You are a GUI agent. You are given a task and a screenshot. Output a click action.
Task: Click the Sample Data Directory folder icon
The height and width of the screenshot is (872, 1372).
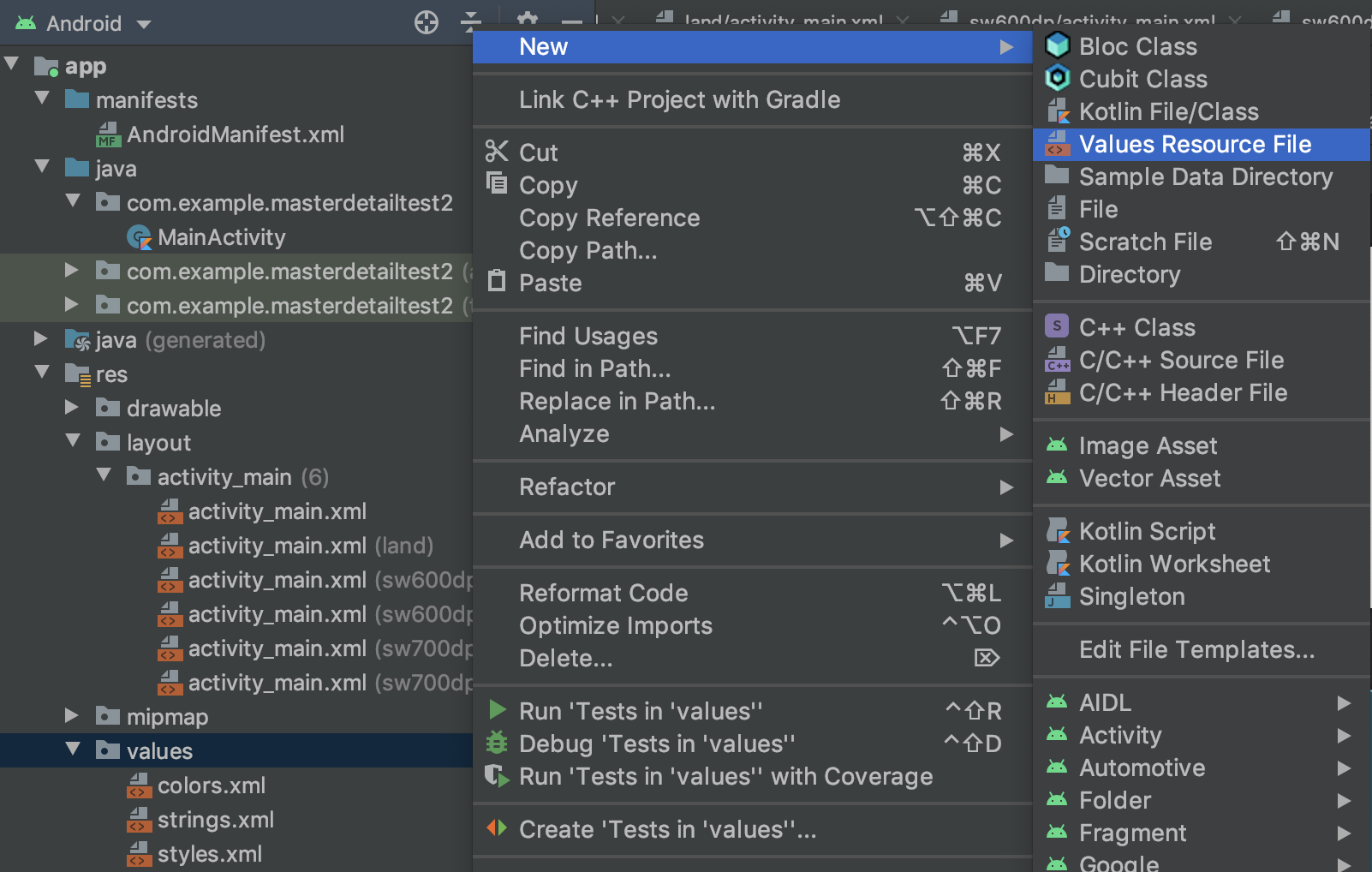[x=1058, y=176]
